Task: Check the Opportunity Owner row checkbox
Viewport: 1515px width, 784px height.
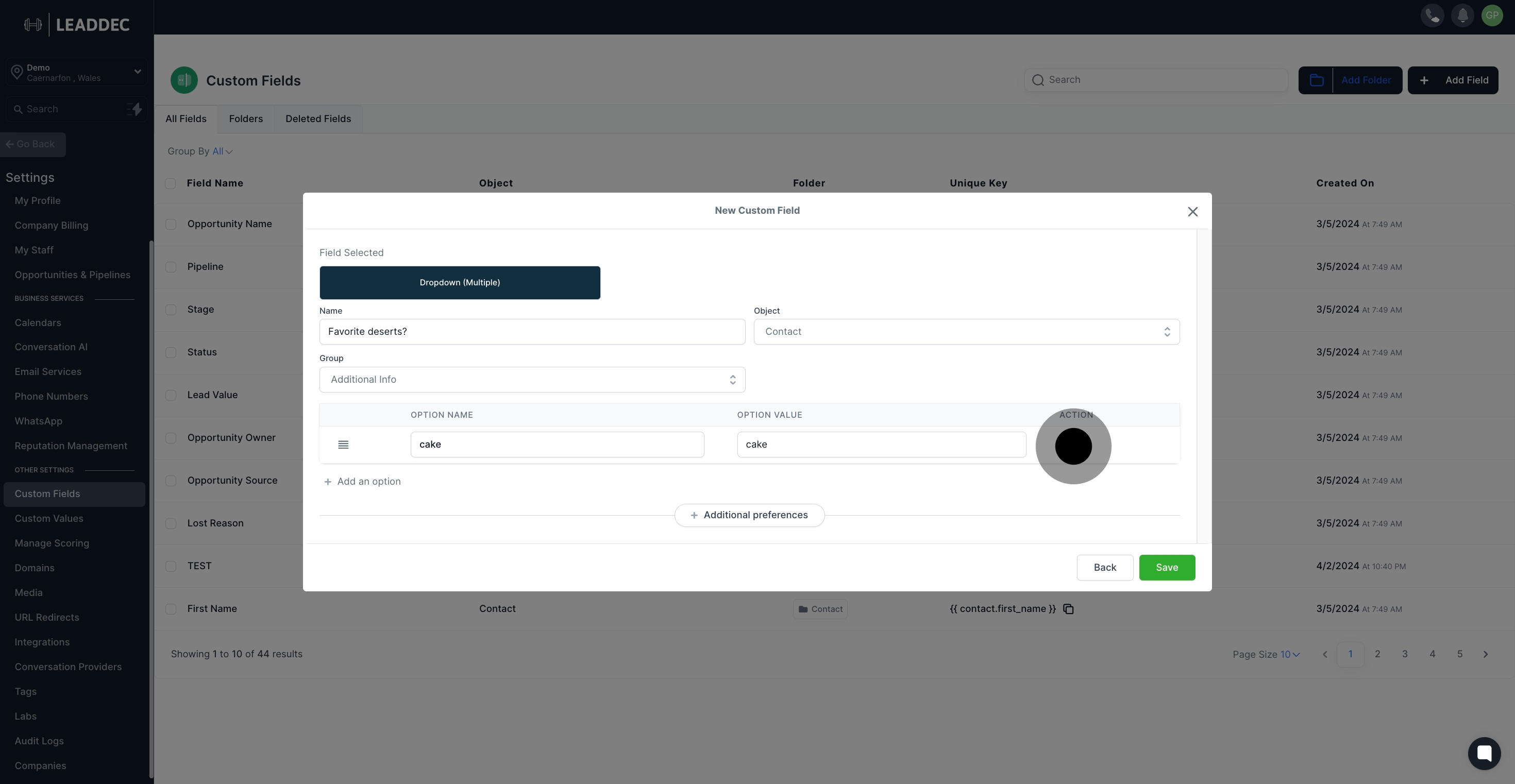Action: (171, 438)
